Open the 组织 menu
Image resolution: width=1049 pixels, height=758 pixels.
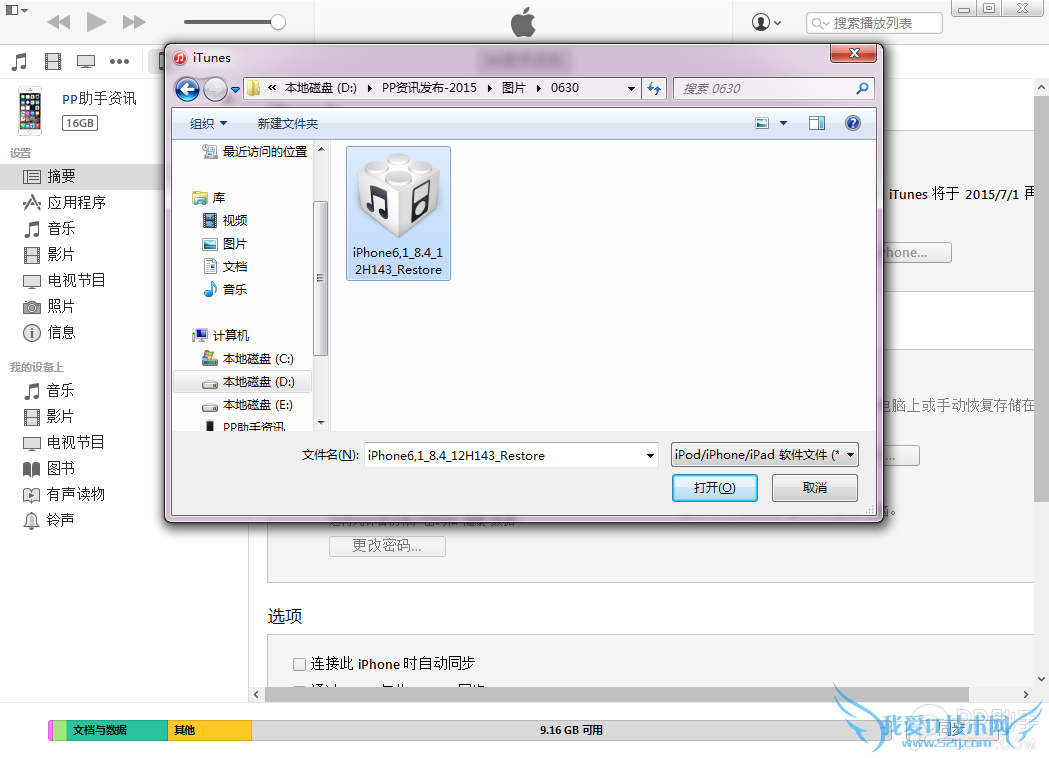point(208,124)
